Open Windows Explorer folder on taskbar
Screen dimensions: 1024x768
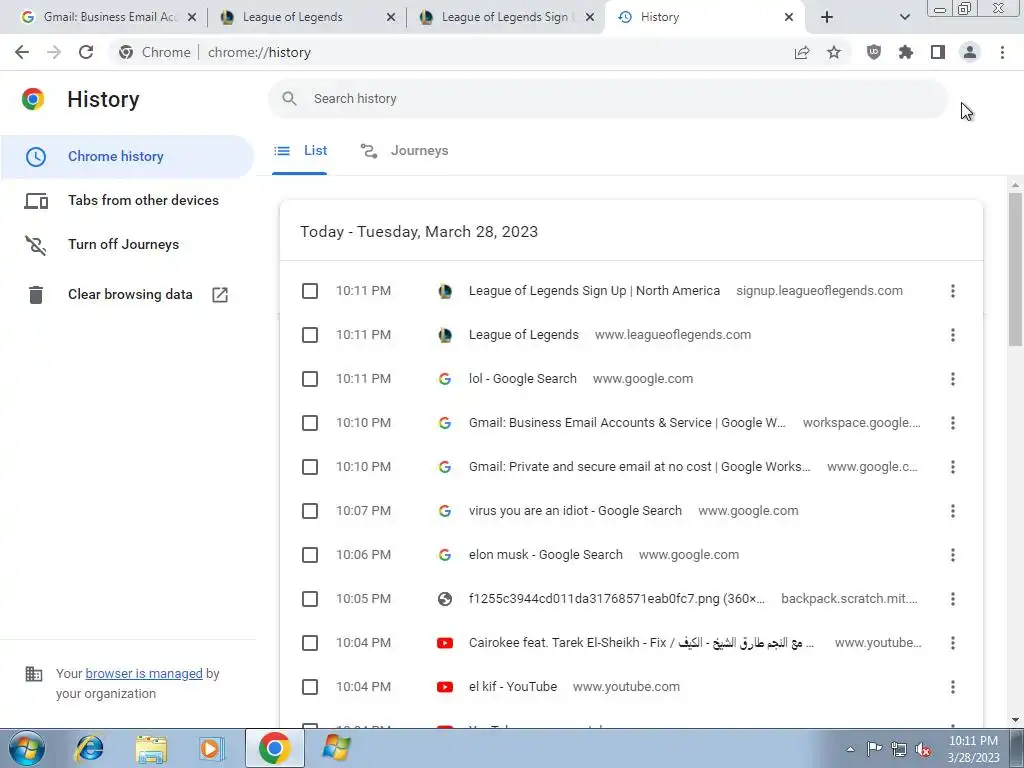(151, 748)
